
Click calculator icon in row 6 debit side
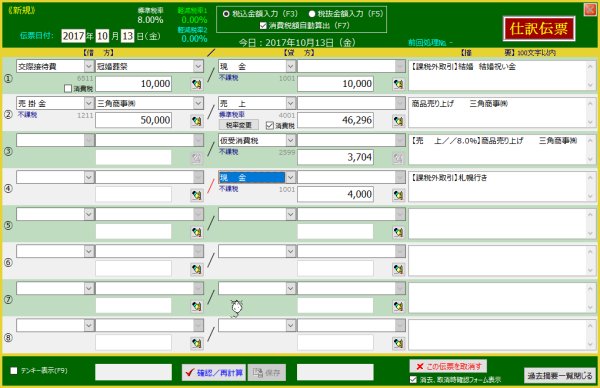point(197,269)
